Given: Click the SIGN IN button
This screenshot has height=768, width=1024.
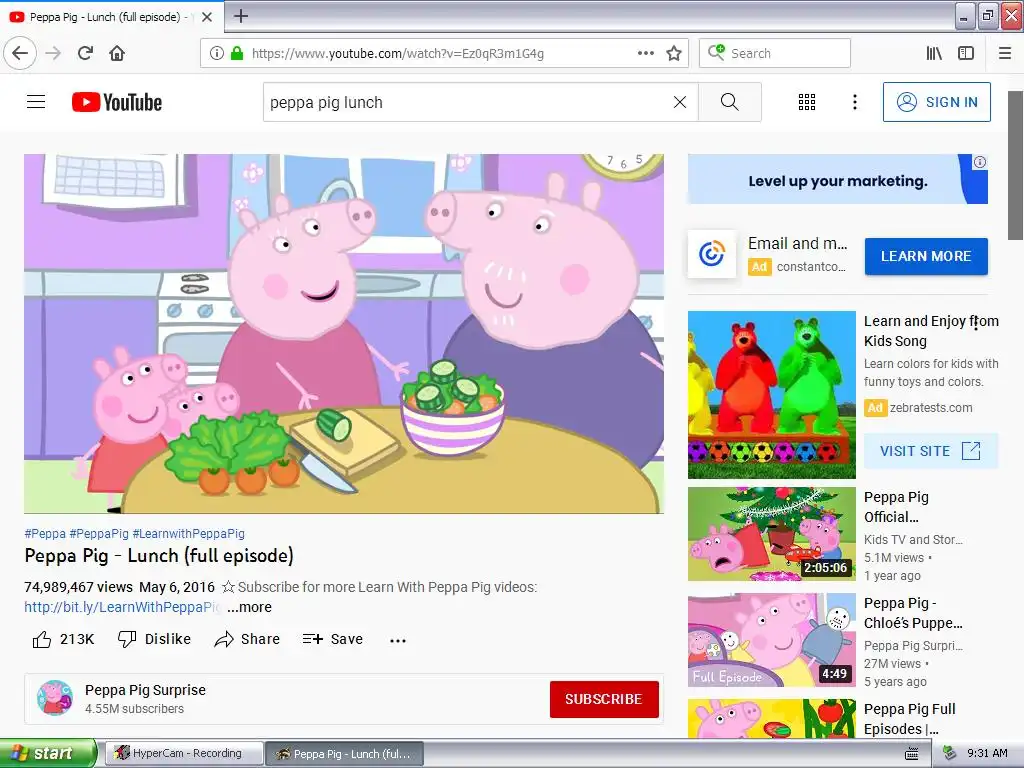Looking at the screenshot, I should click(936, 102).
